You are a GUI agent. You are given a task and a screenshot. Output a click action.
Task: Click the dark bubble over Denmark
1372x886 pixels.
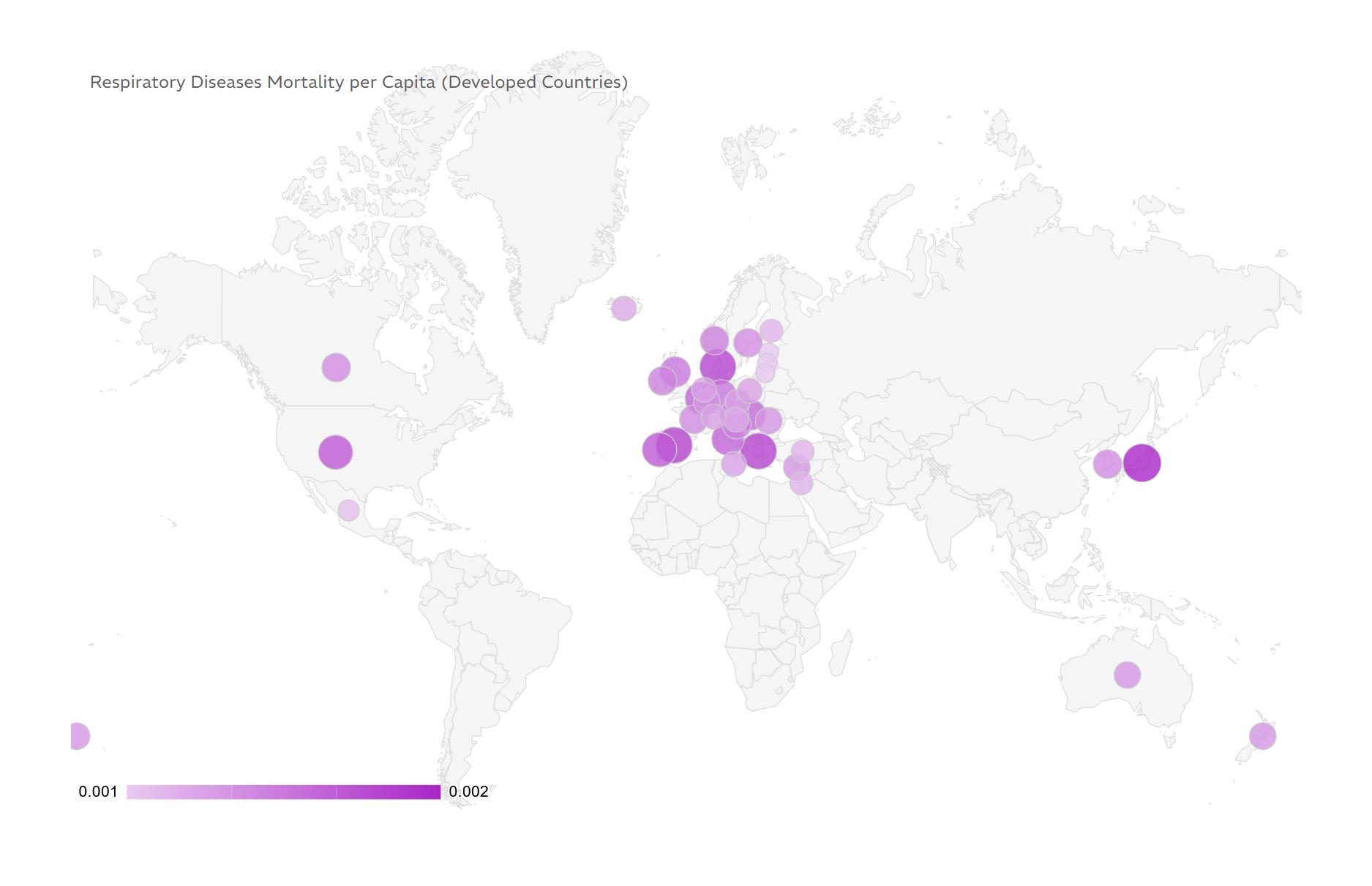[717, 366]
